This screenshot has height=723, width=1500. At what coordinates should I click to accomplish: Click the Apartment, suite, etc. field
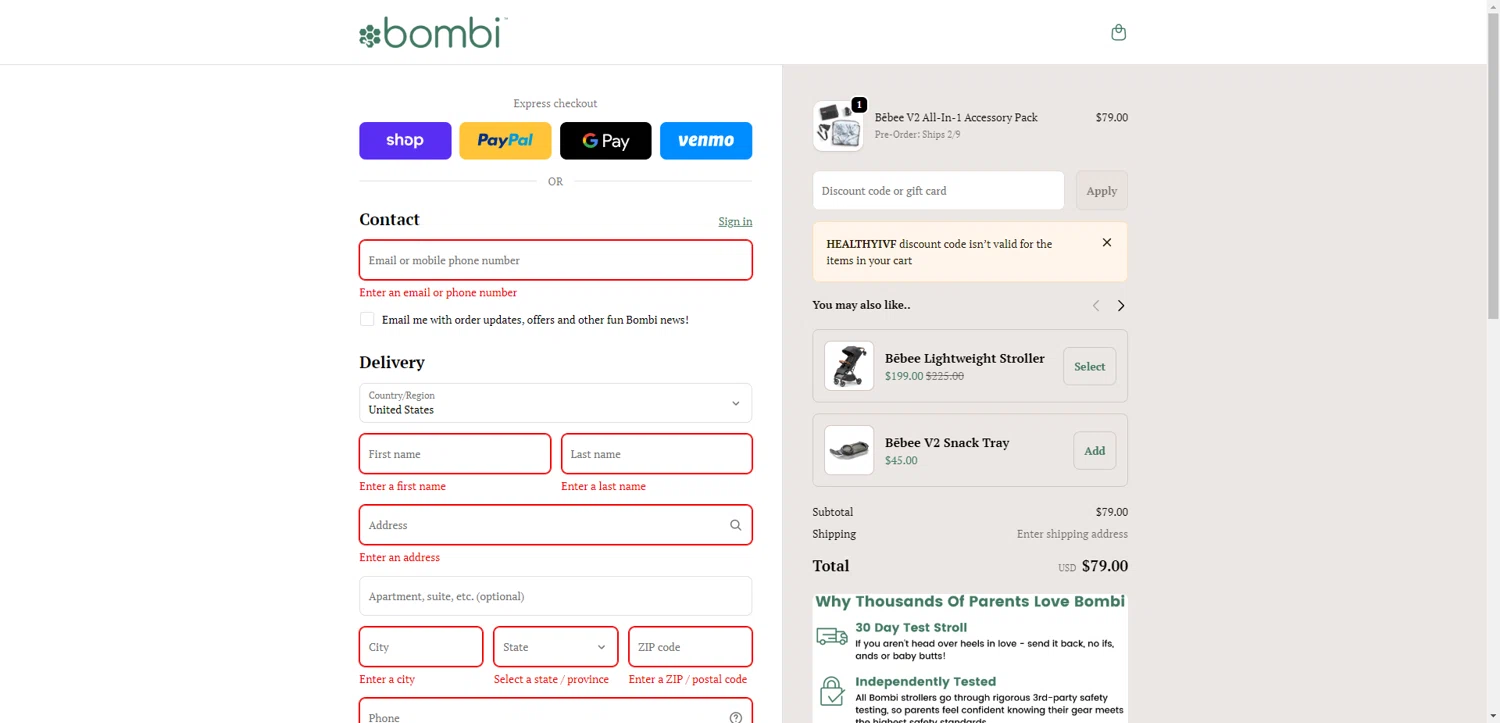(555, 596)
